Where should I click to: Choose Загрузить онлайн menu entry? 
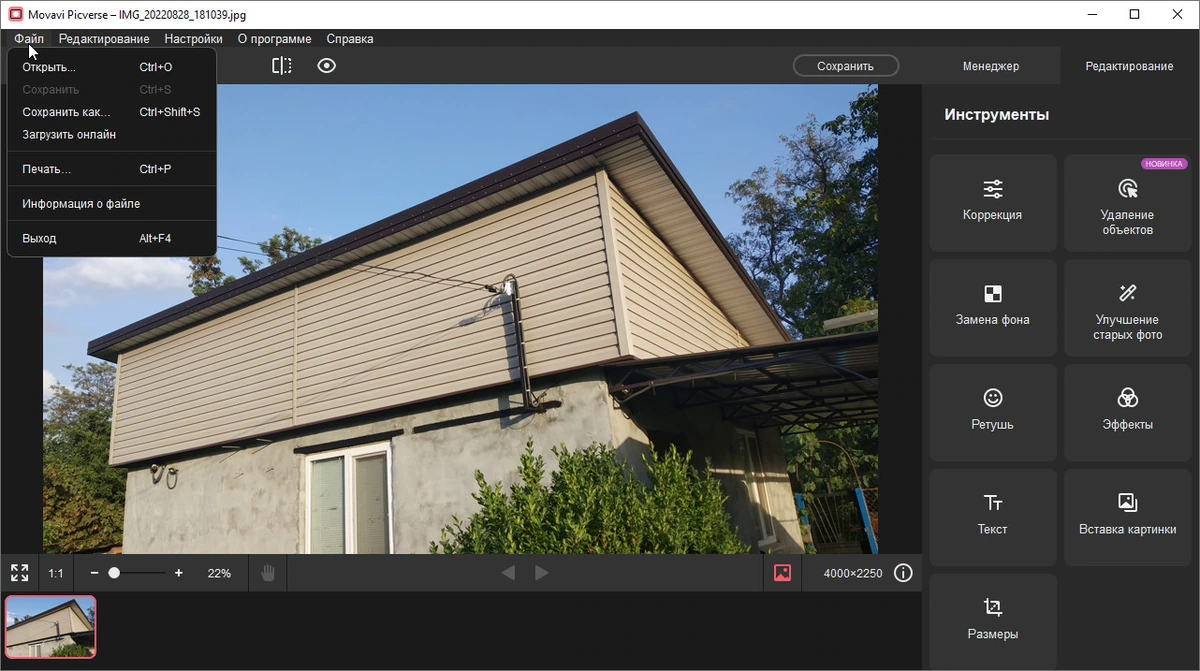[112, 134]
